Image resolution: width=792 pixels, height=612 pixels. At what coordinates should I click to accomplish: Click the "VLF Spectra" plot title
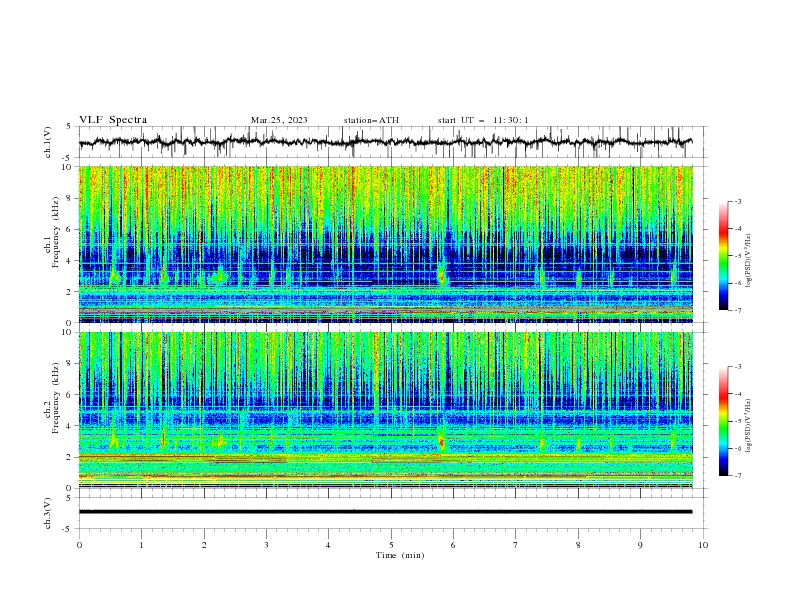point(113,120)
